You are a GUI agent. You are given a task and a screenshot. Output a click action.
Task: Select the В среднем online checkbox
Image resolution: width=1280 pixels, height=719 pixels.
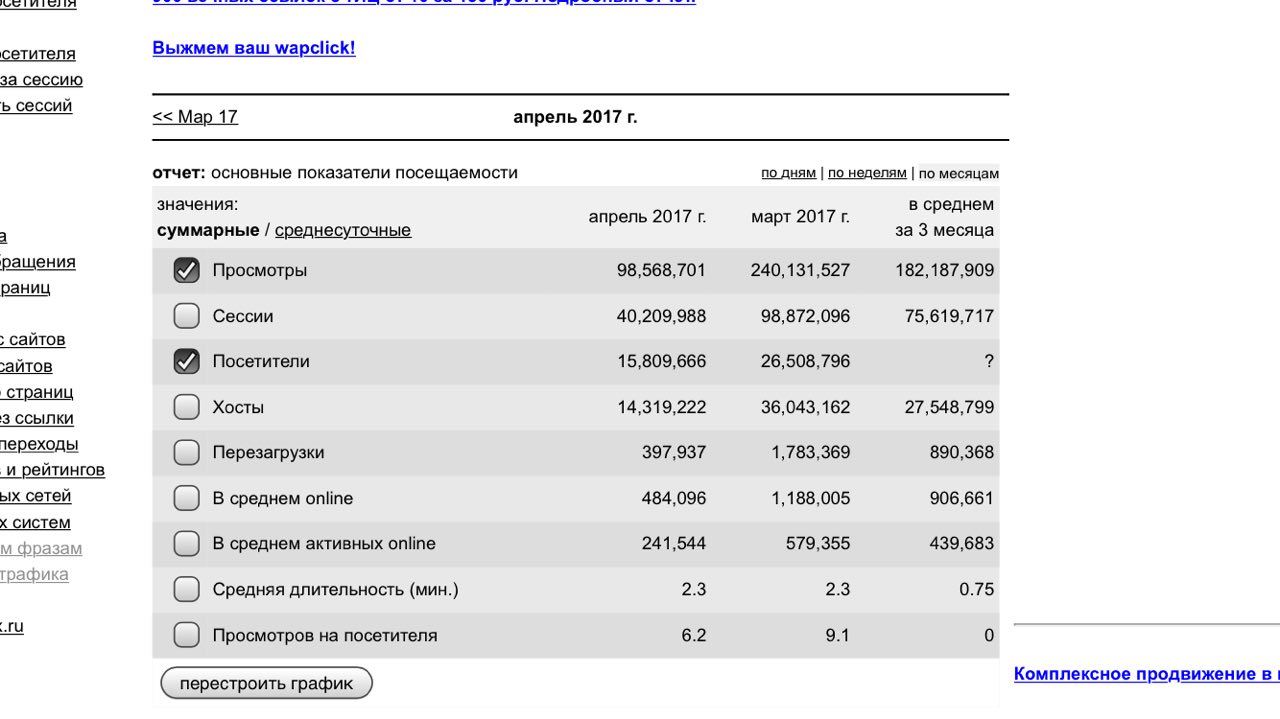(x=187, y=498)
